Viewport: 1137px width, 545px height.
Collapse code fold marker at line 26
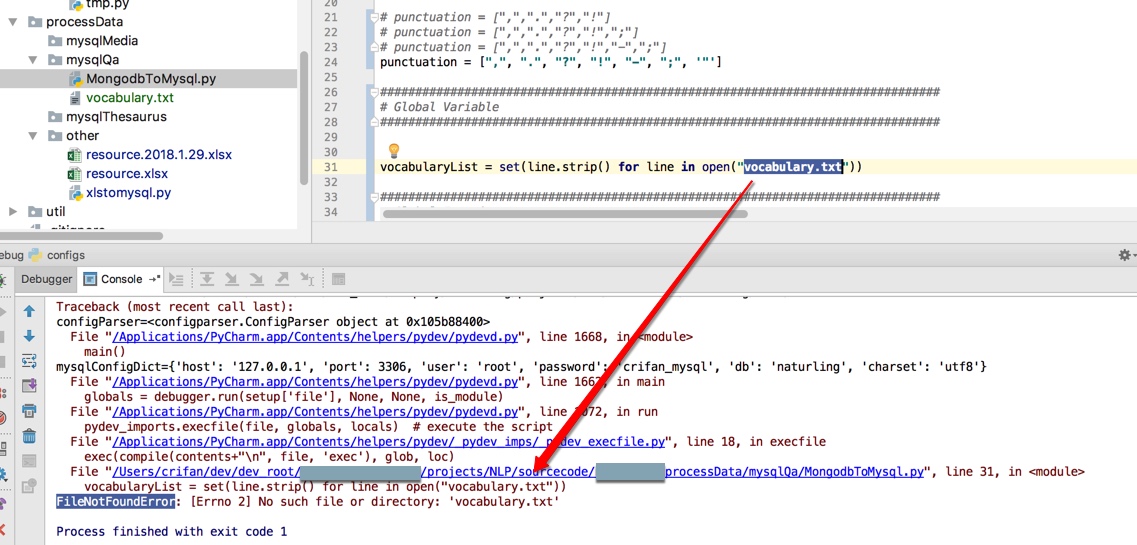(373, 92)
